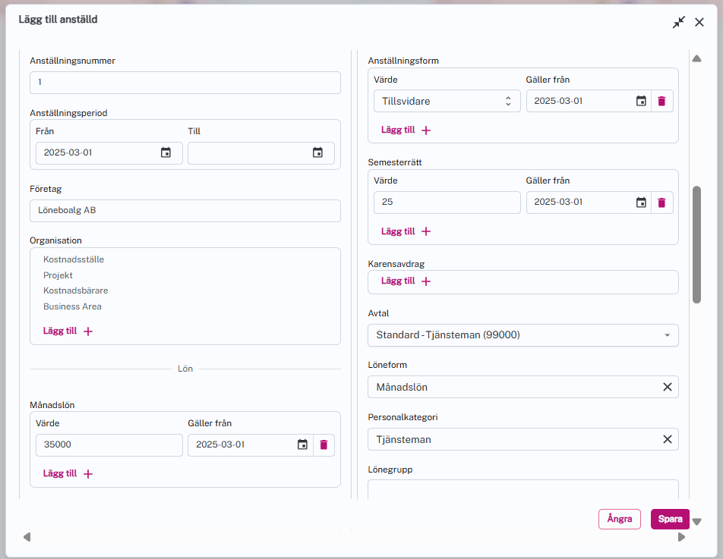Expand the Avtal Standard-Tjänsteman dropdown

point(522,335)
